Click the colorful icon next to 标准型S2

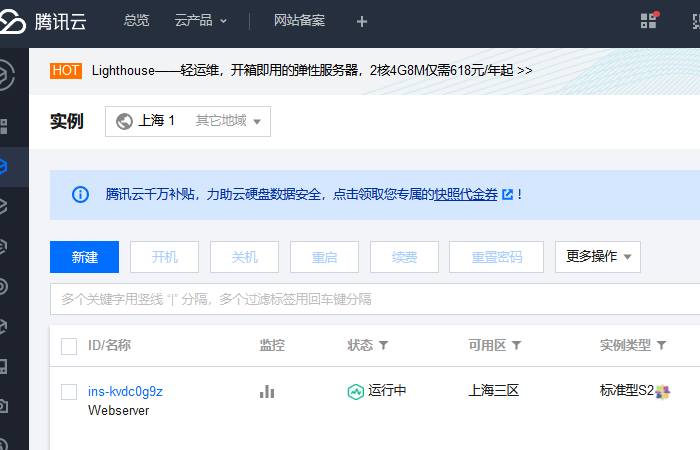pyautogui.click(x=662, y=392)
